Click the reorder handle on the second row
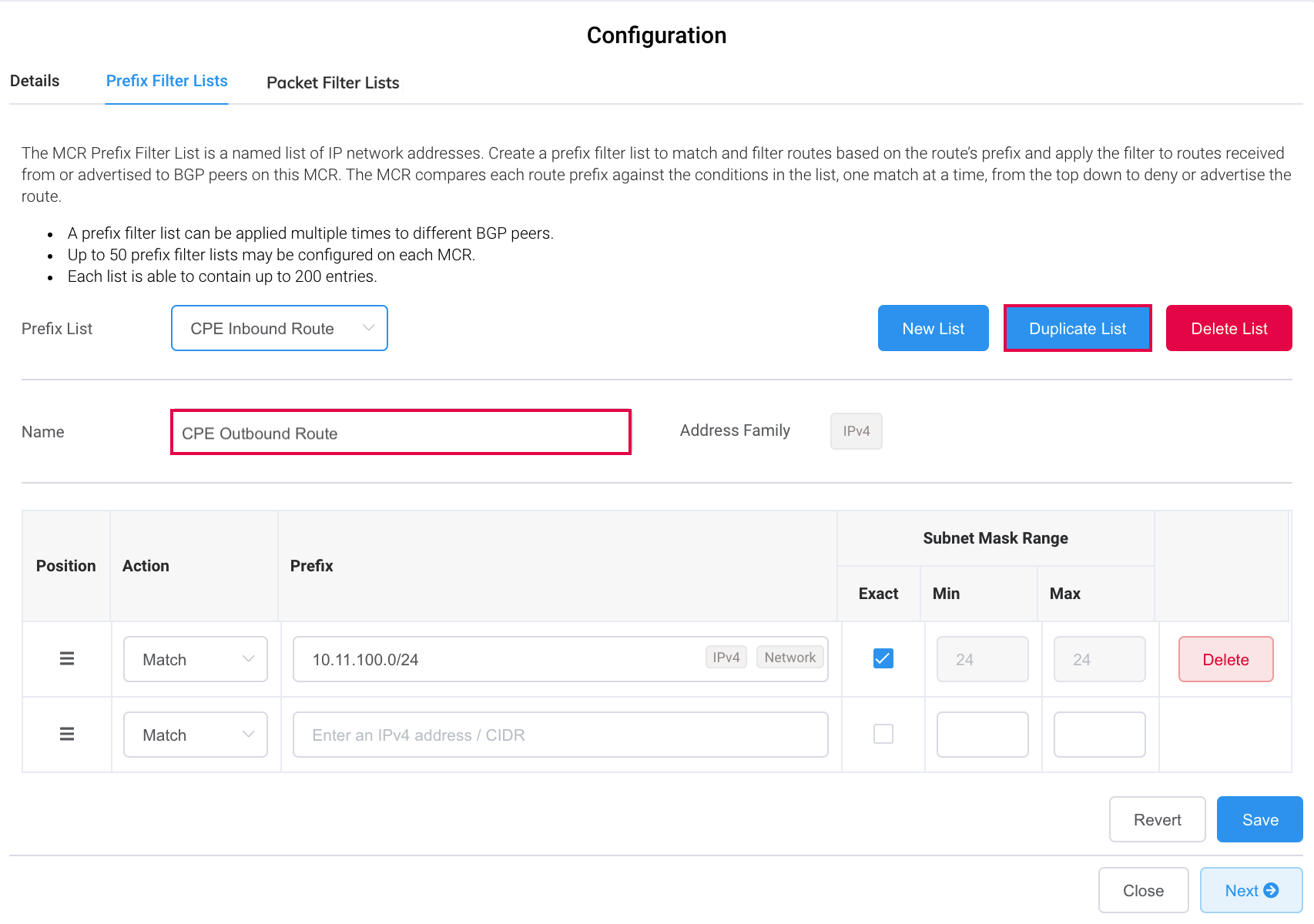The width and height of the screenshot is (1314, 924). coord(66,734)
